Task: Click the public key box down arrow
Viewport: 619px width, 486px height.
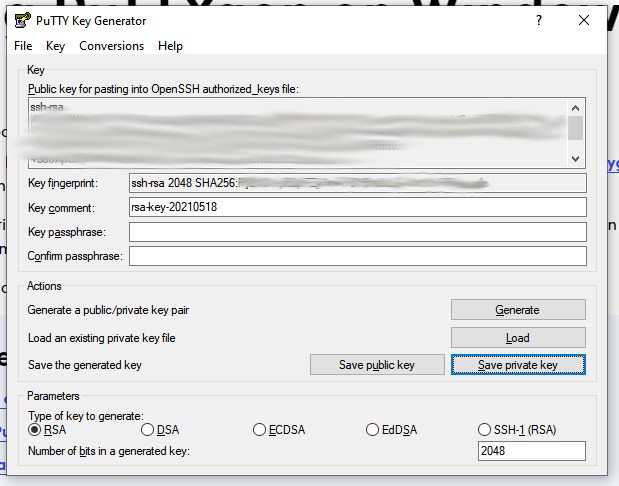Action: click(x=576, y=159)
